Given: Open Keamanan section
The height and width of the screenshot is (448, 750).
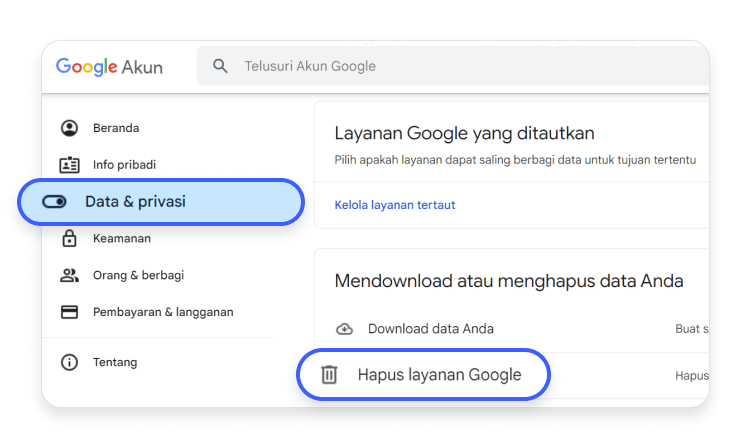Looking at the screenshot, I should coord(121,239).
